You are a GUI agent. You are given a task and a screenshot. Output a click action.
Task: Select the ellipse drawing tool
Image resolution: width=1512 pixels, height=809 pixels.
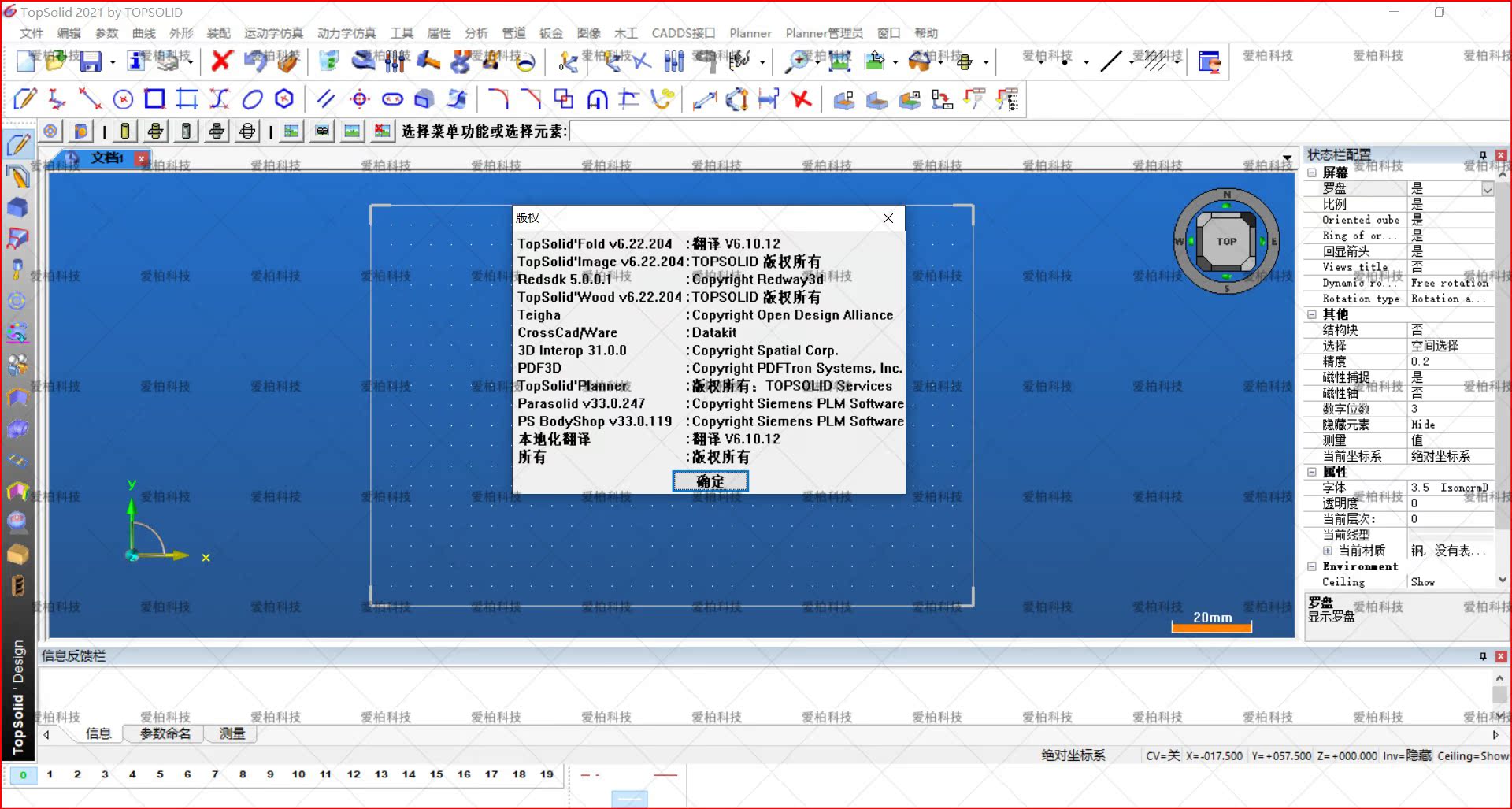click(x=252, y=99)
